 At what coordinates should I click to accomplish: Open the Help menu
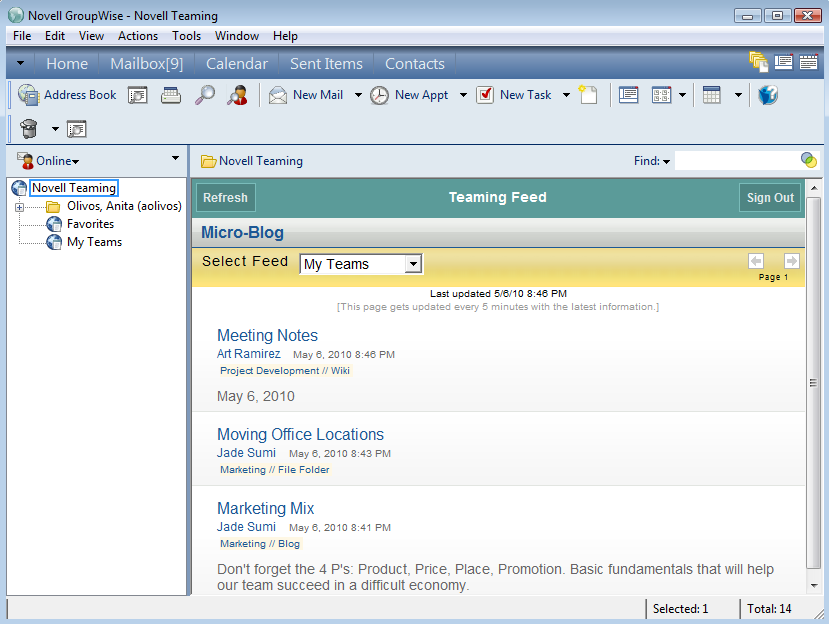pos(285,36)
